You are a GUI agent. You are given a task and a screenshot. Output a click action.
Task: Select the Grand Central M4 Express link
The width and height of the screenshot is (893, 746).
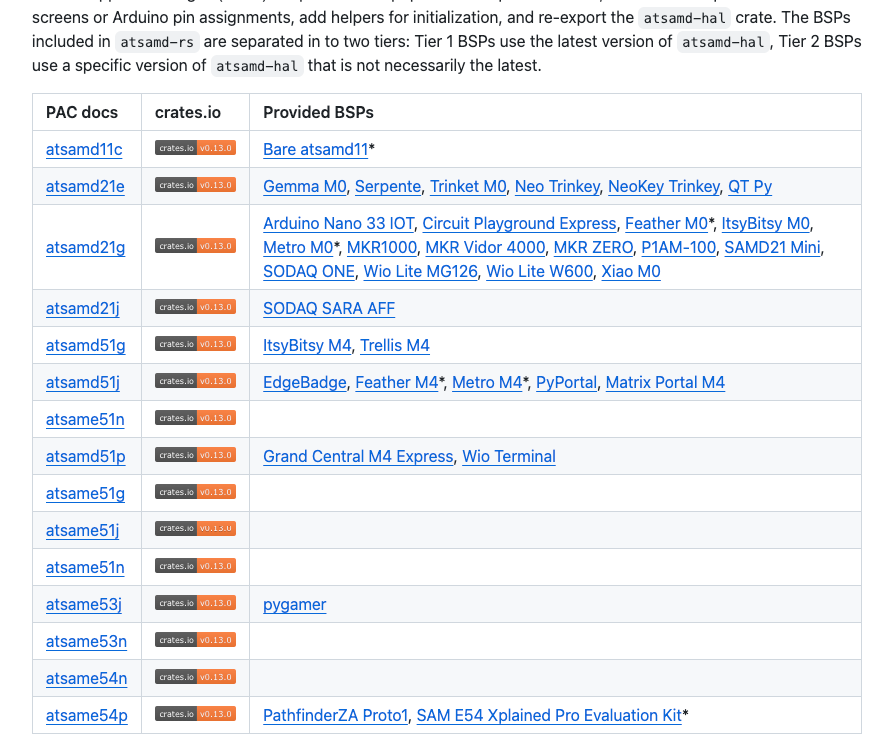tap(358, 456)
